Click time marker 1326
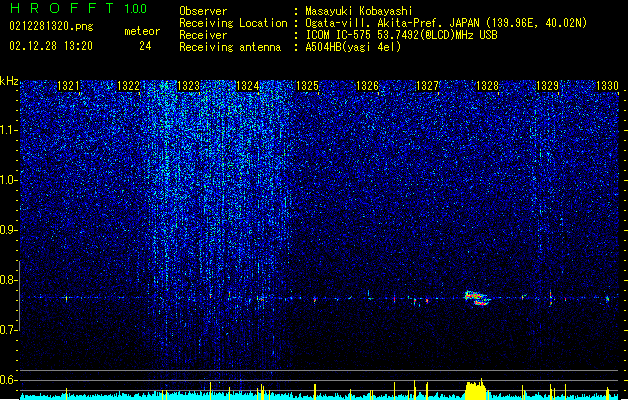This screenshot has width=629, height=400. pos(367,86)
